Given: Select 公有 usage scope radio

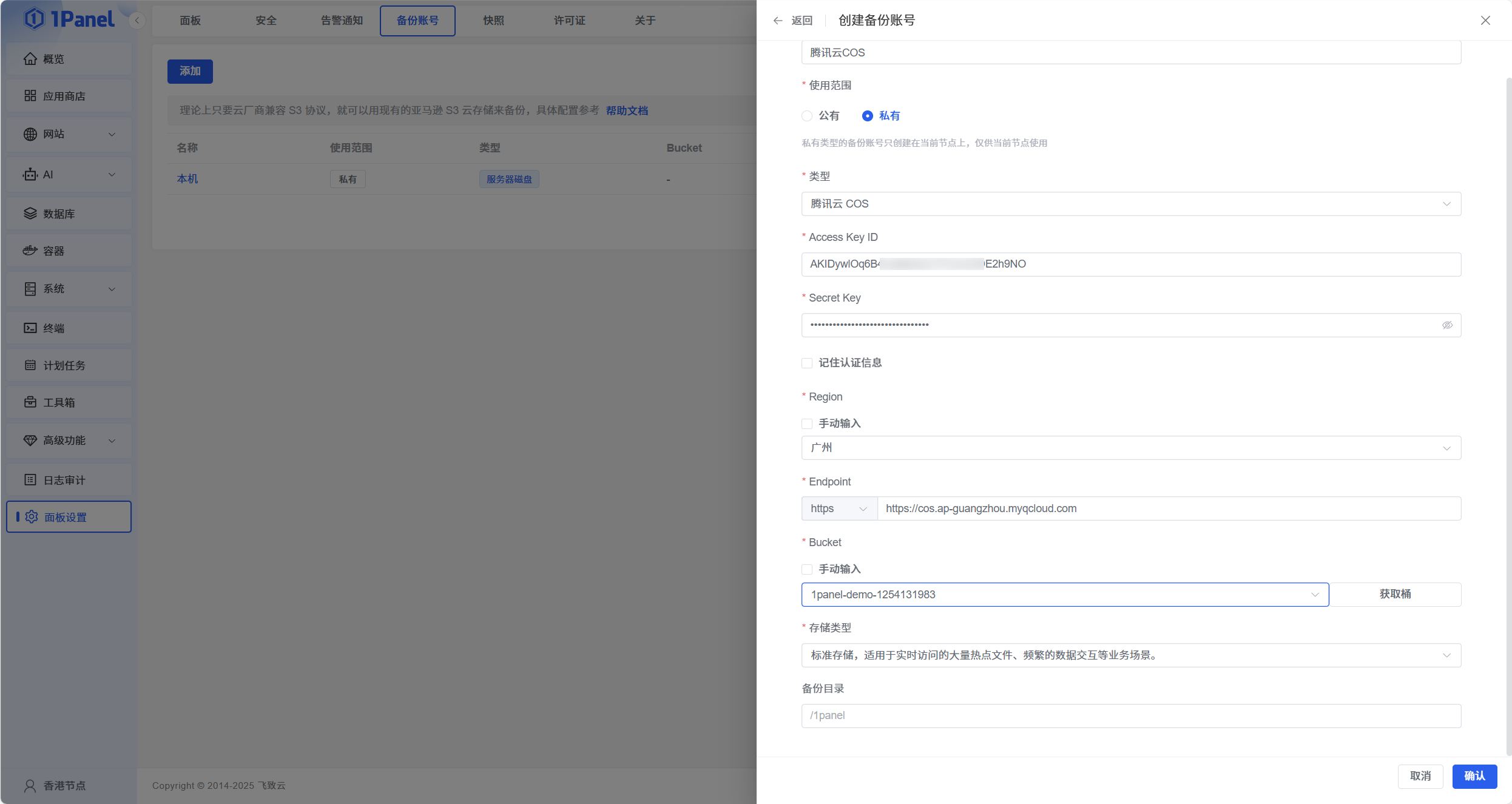Looking at the screenshot, I should (807, 116).
